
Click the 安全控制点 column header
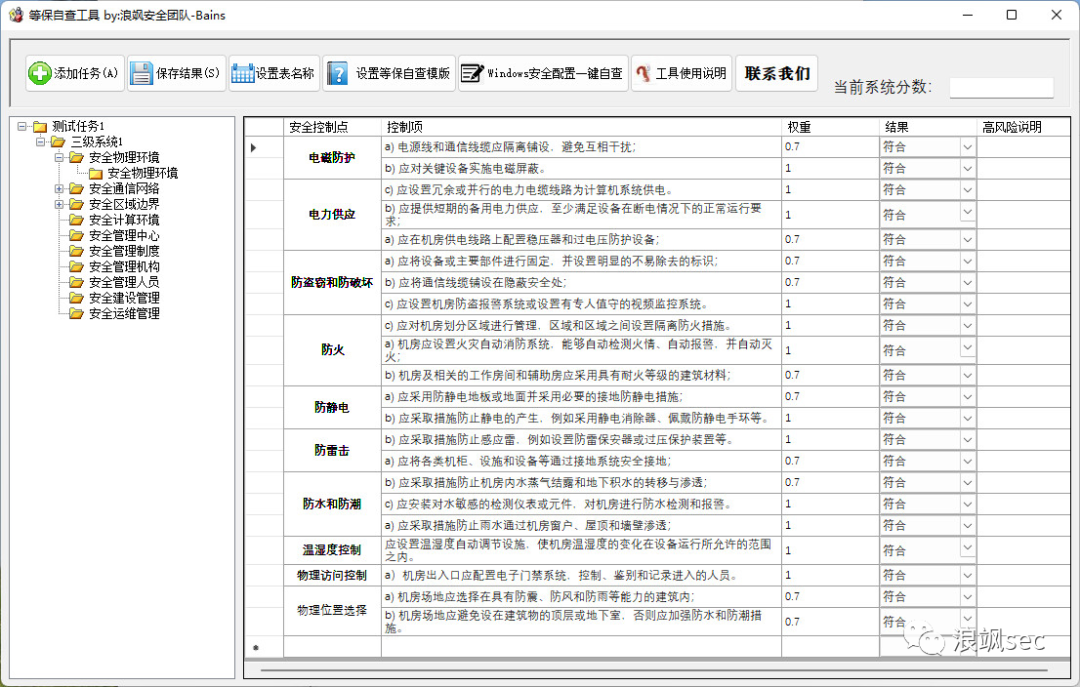(333, 127)
